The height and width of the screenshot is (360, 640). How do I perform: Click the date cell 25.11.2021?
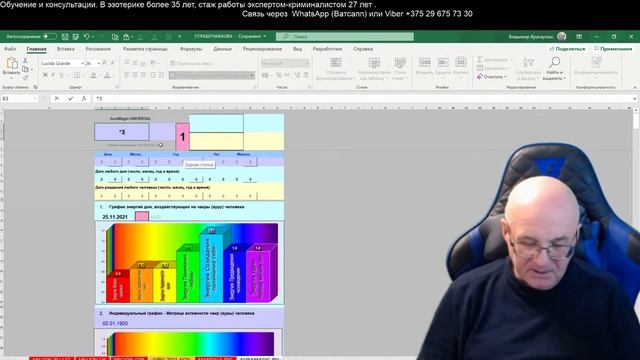(x=115, y=217)
